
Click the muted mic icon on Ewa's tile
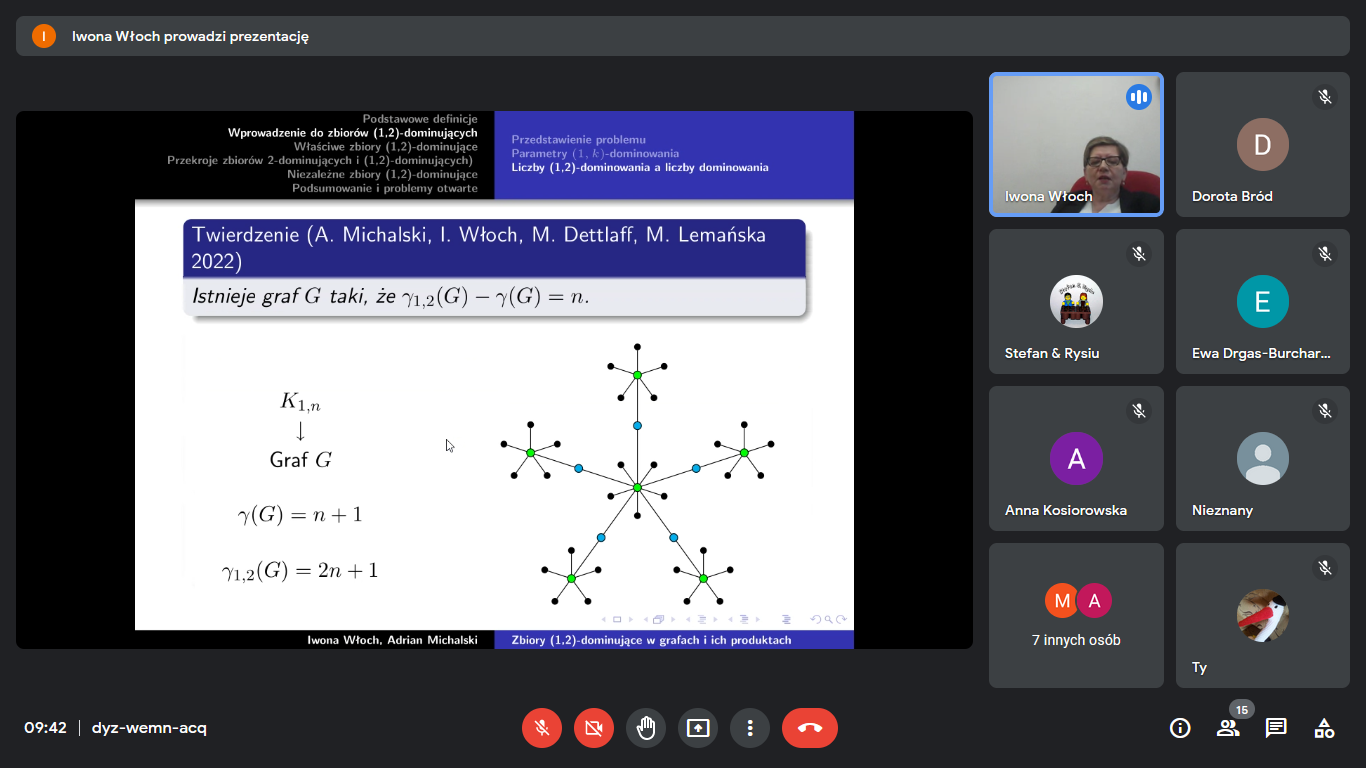(x=1325, y=254)
